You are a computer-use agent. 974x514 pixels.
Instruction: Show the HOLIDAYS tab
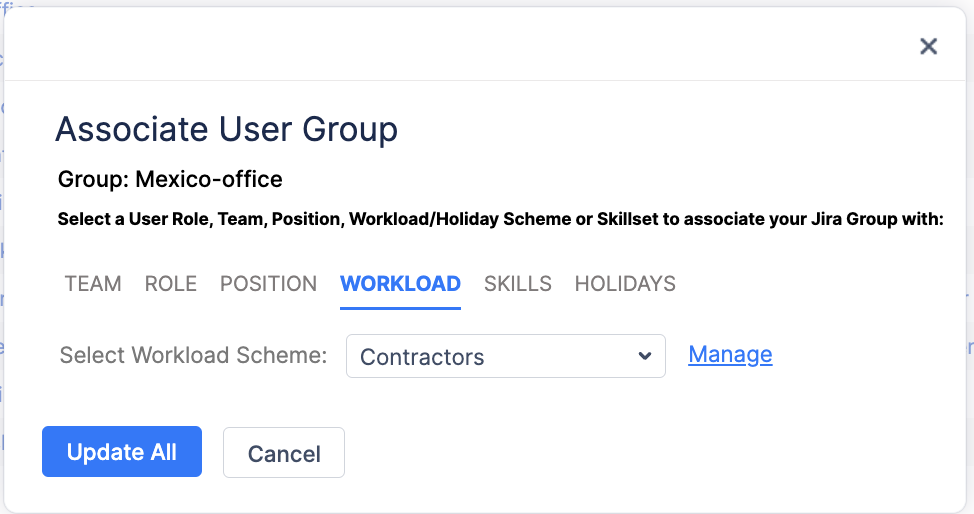coord(625,284)
